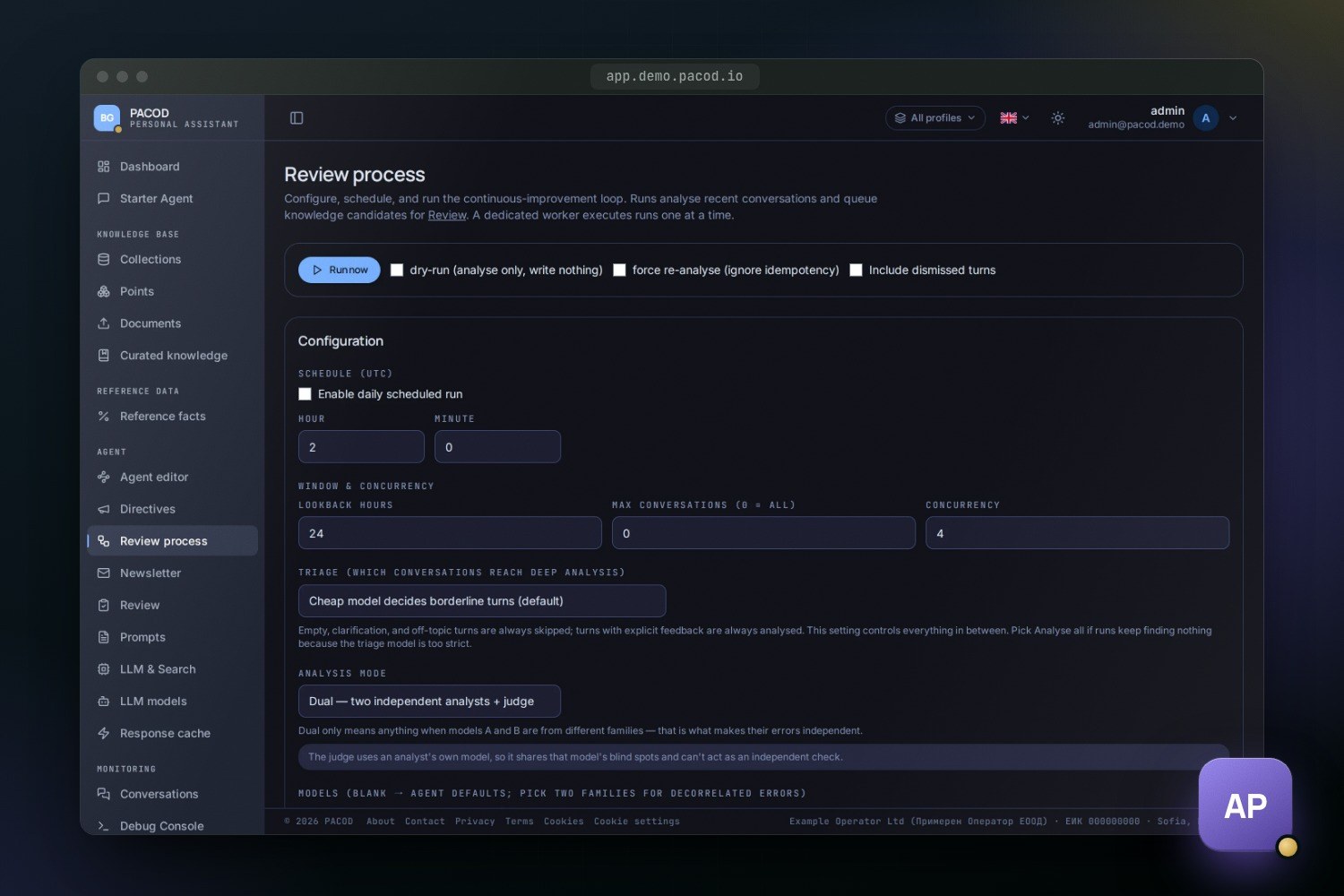Viewport: 1344px width, 896px height.
Task: Click the Max conversations field
Action: 763,533
